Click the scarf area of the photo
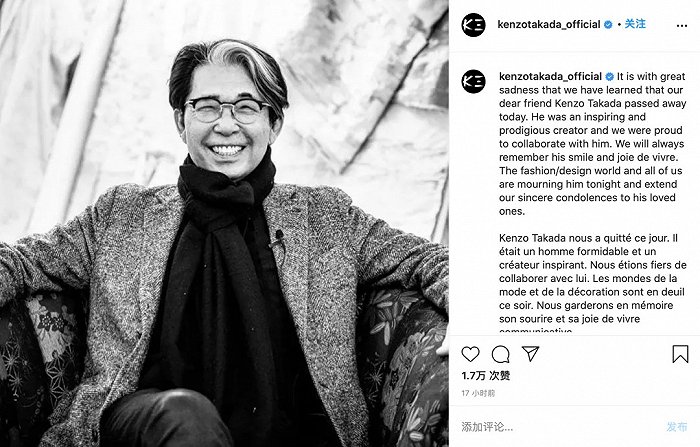This screenshot has height=447, width=700. pos(223,250)
